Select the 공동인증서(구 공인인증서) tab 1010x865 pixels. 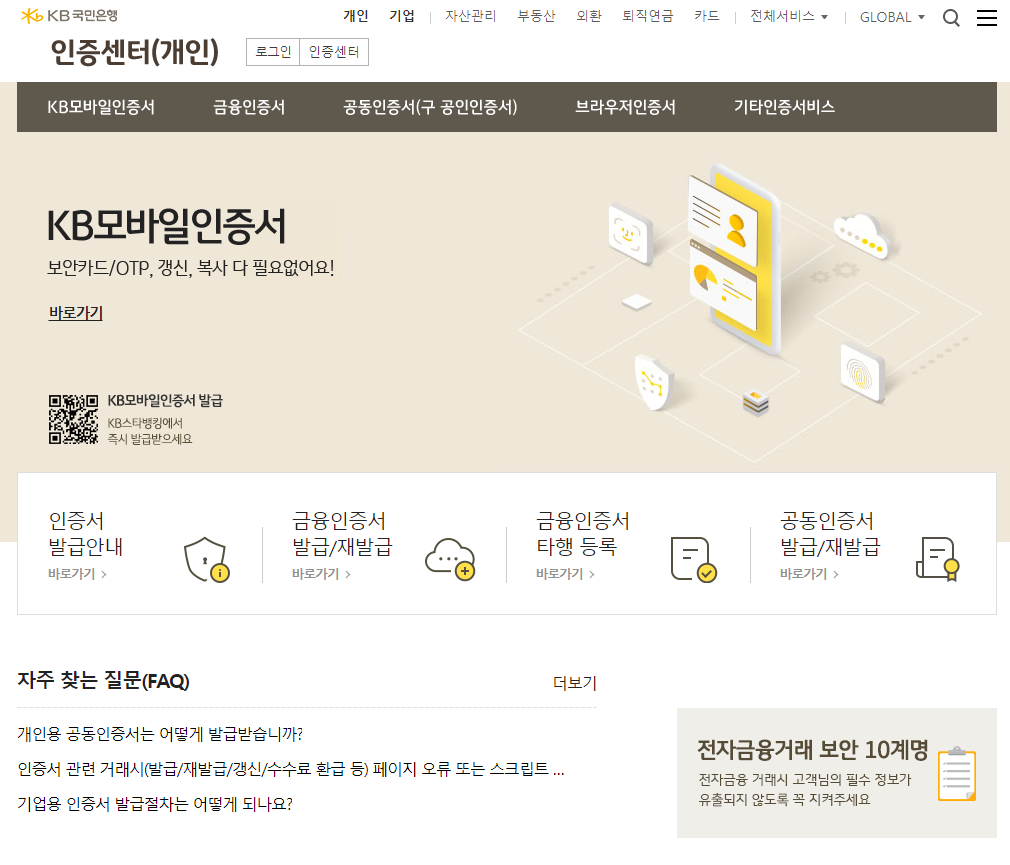430,107
